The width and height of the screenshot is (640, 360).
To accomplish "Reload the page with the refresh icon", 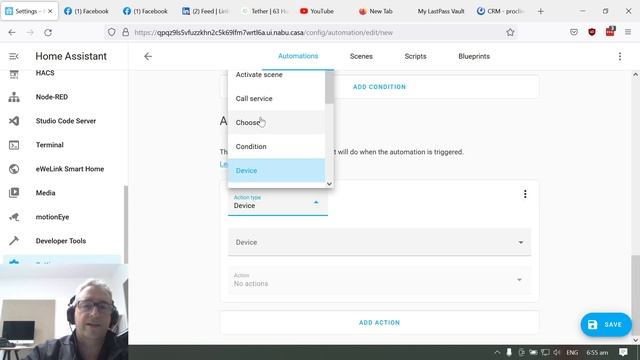I will 48,32.
